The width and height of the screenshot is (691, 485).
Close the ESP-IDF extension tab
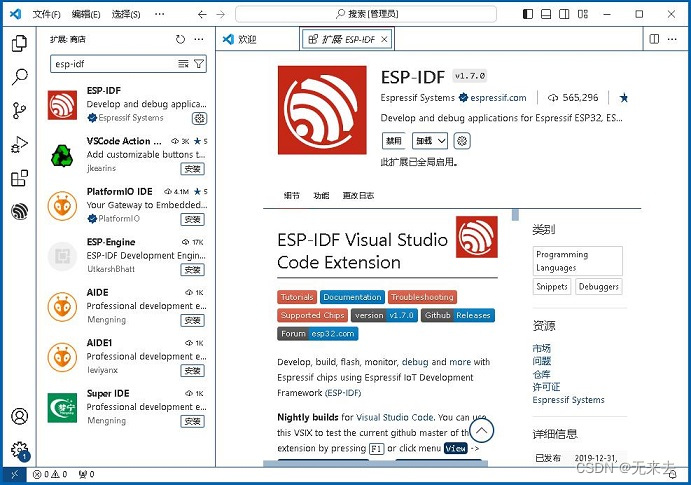point(384,40)
